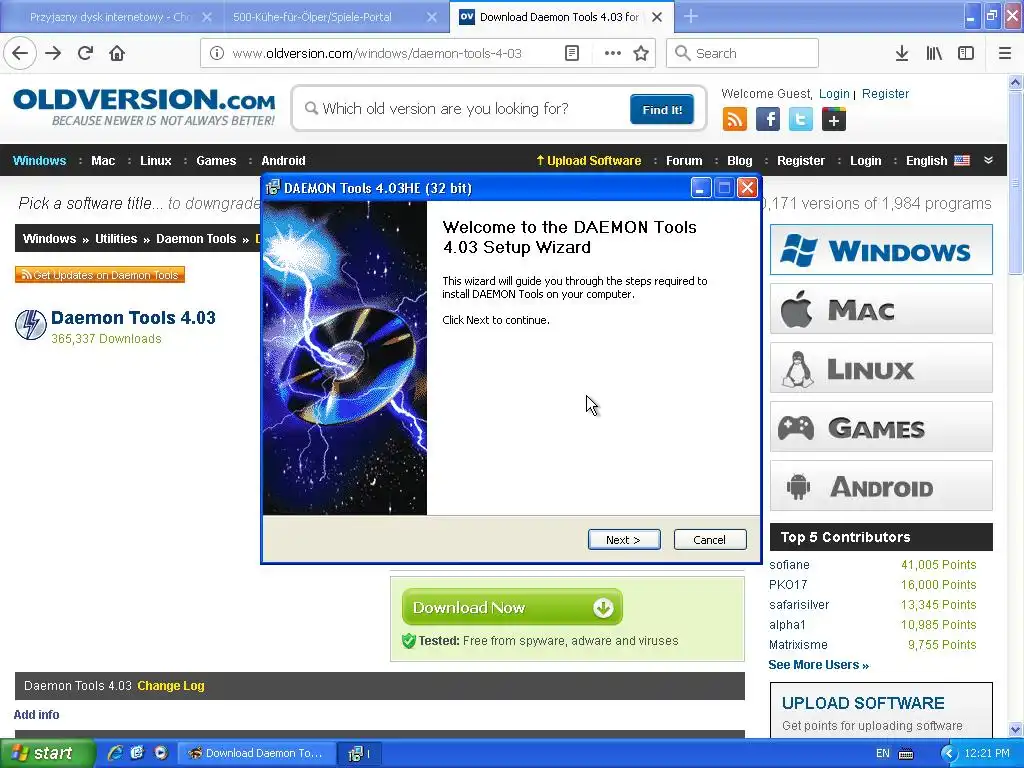The width and height of the screenshot is (1024, 768).
Task: Open the large Windows category banner
Action: 881,250
